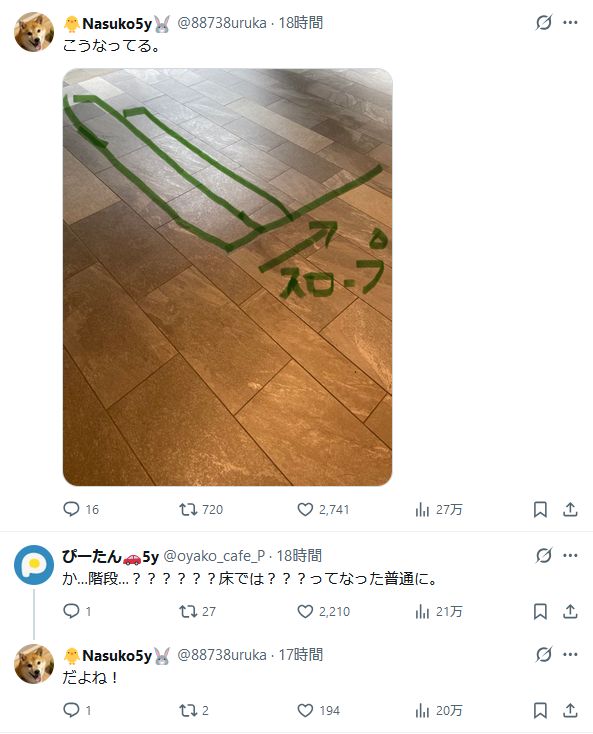Image resolution: width=593 pixels, height=734 pixels.
Task: Bookmark the ぴーたん reply
Action: (540, 611)
